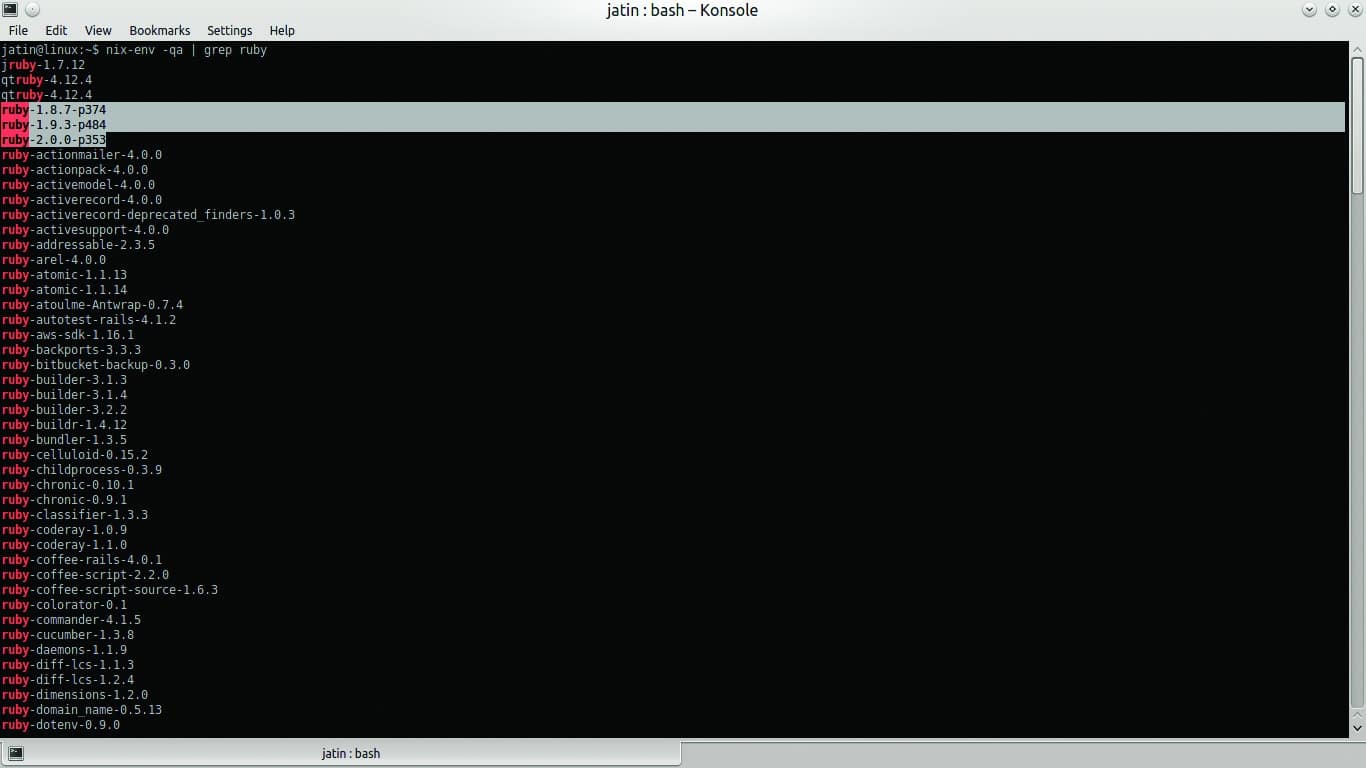Click the command line 'nix-env -qa | grep ruby'
This screenshot has height=768, width=1366.
tap(186, 49)
